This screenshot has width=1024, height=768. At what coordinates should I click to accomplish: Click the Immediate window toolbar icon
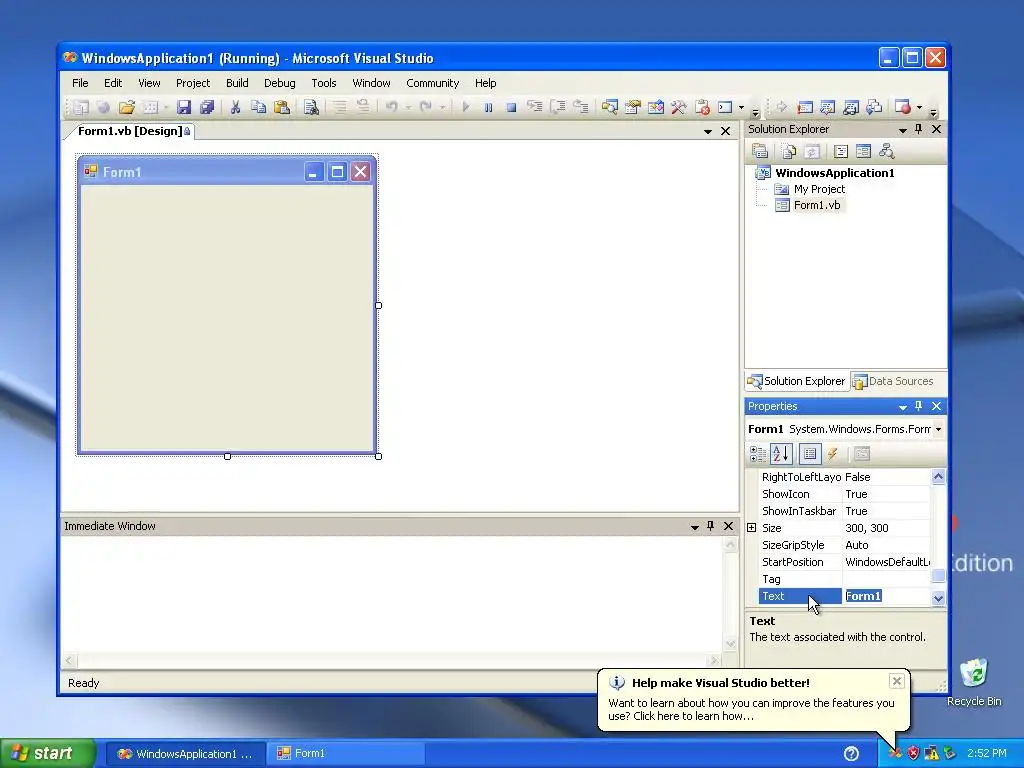click(725, 107)
